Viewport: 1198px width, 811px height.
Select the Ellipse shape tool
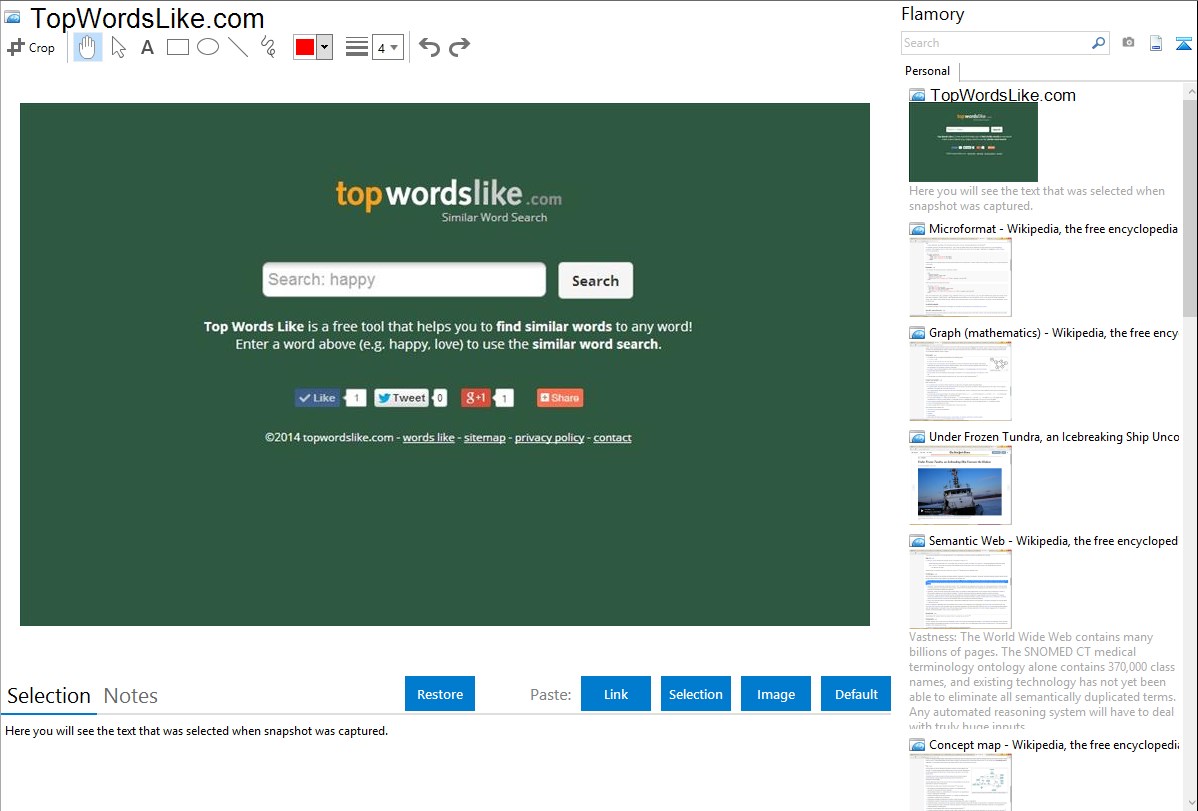(x=208, y=47)
